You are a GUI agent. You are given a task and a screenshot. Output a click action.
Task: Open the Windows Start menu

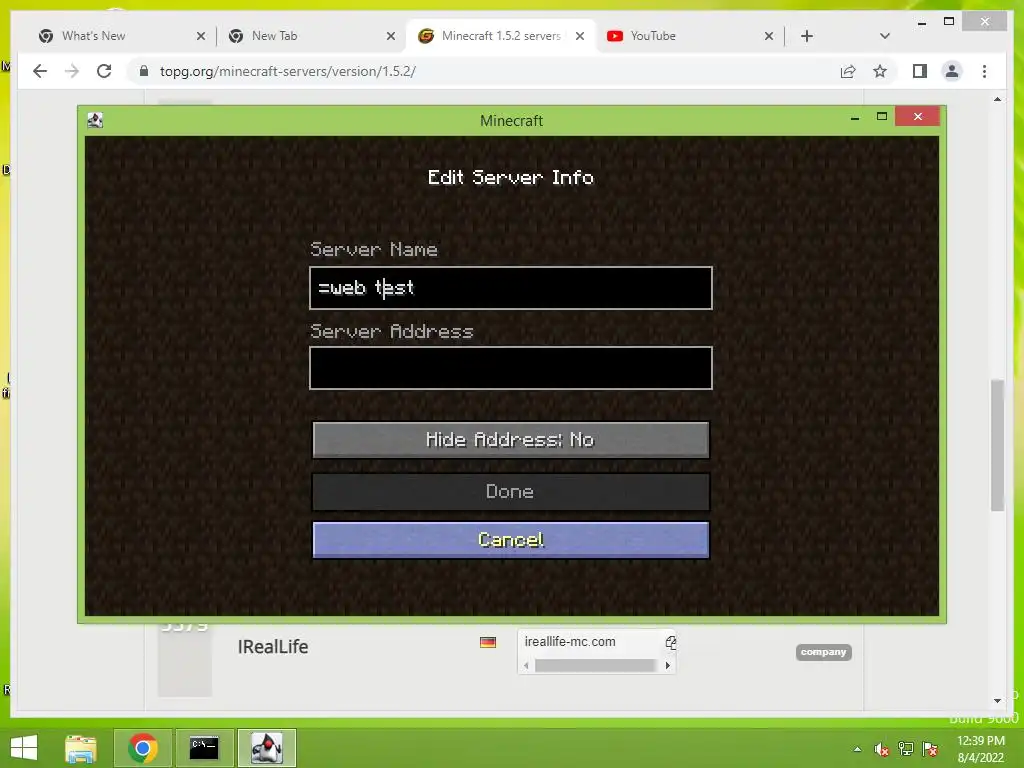25,748
